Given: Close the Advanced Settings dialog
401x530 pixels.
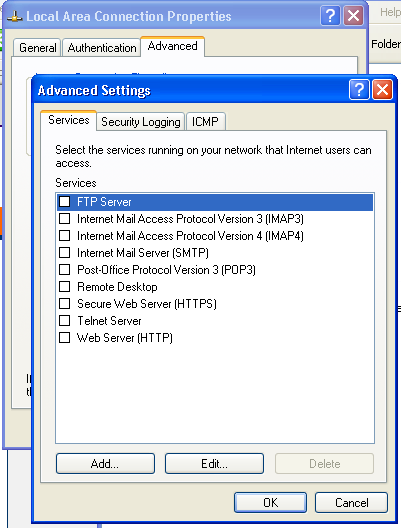Looking at the screenshot, I should click(x=382, y=90).
